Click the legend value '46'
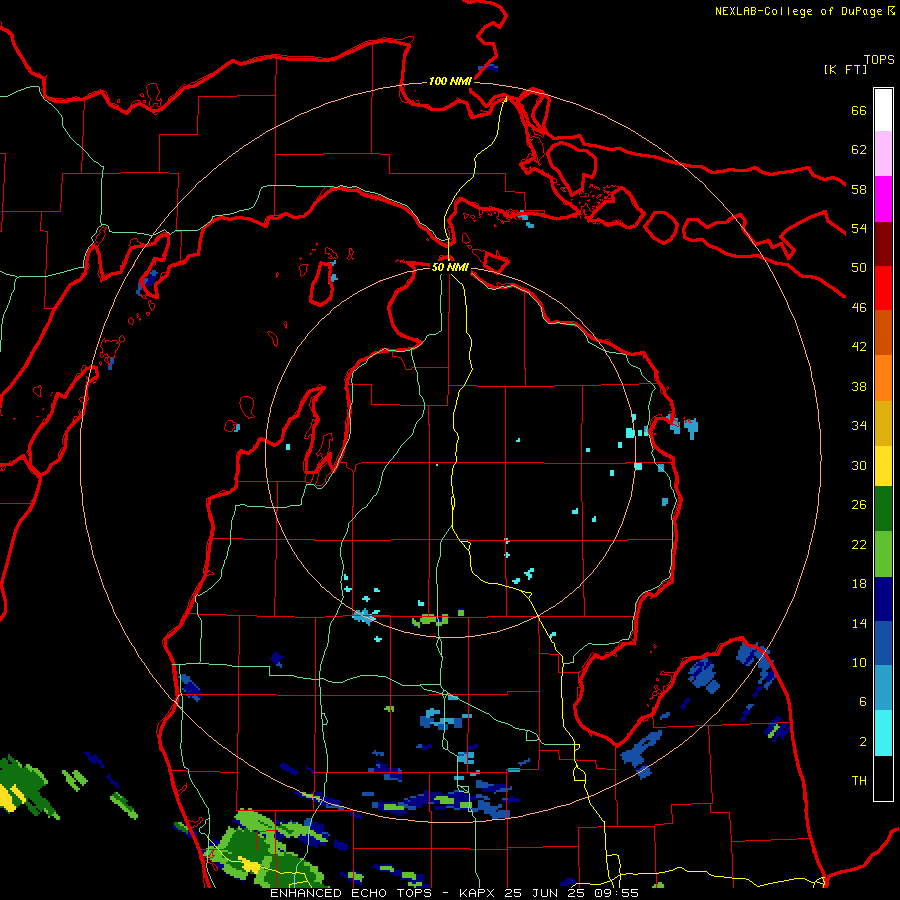Screen dimensions: 900x900 (x=859, y=308)
